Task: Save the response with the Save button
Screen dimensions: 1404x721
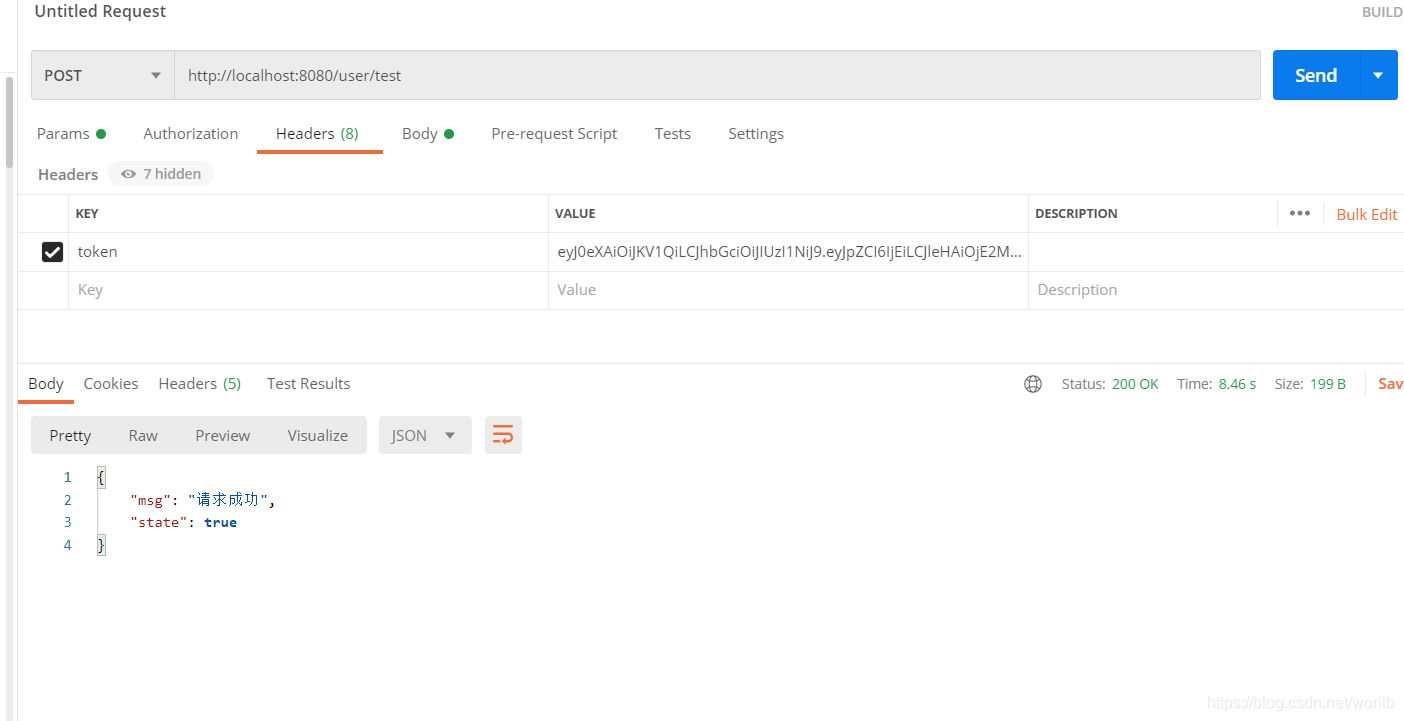Action: point(1391,384)
